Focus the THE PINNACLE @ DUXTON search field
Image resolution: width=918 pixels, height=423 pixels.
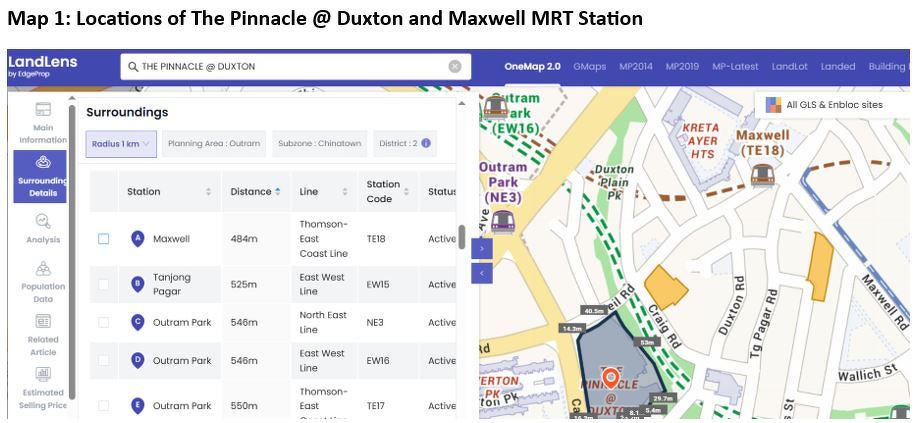click(296, 67)
